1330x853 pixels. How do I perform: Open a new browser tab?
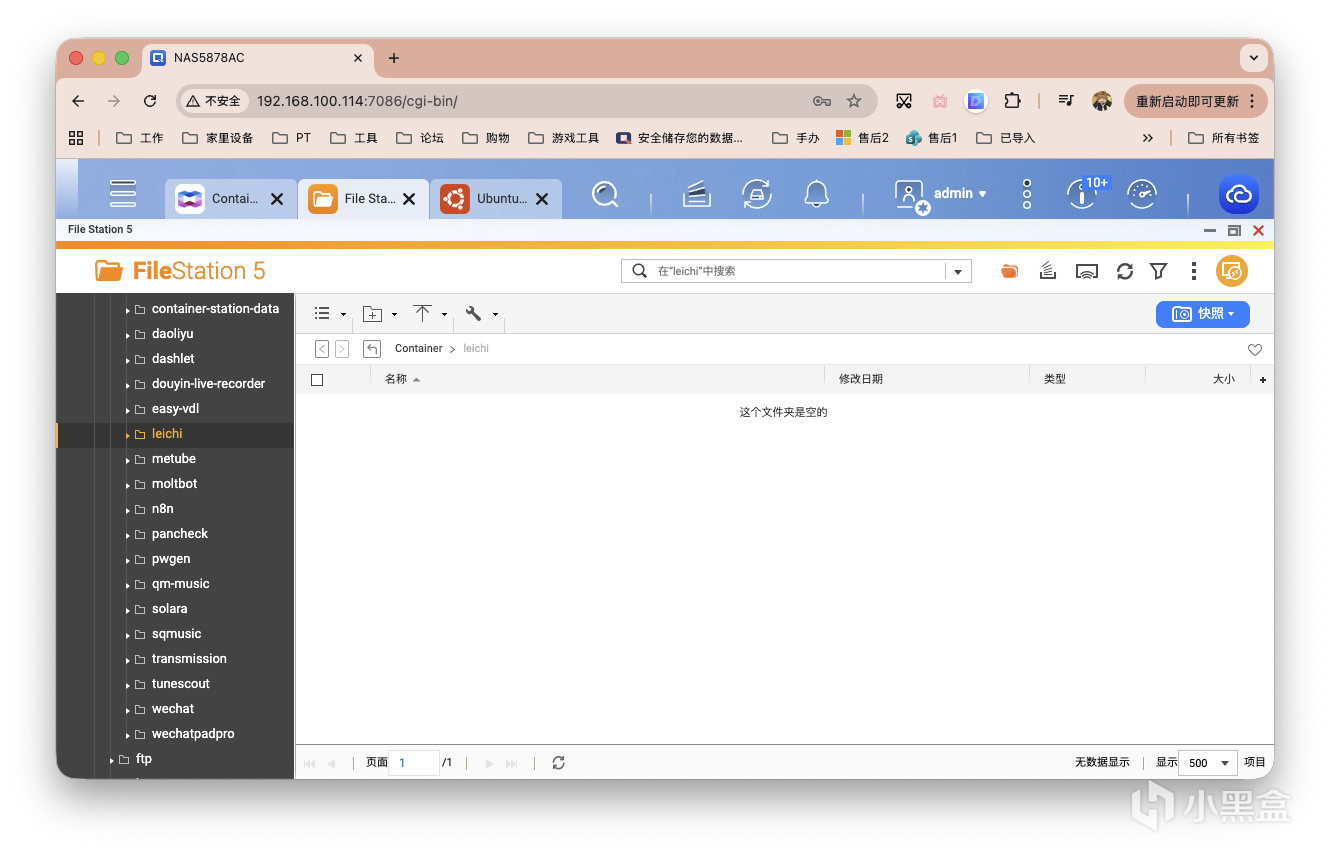click(394, 58)
